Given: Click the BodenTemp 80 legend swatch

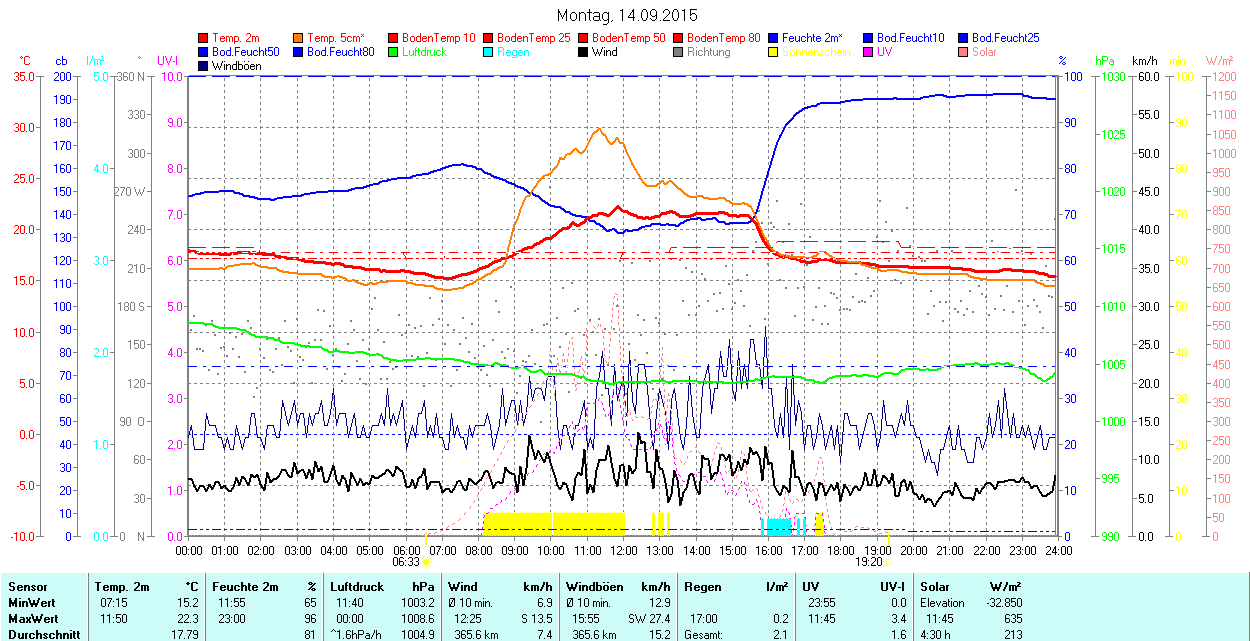Looking at the screenshot, I should pos(677,38).
